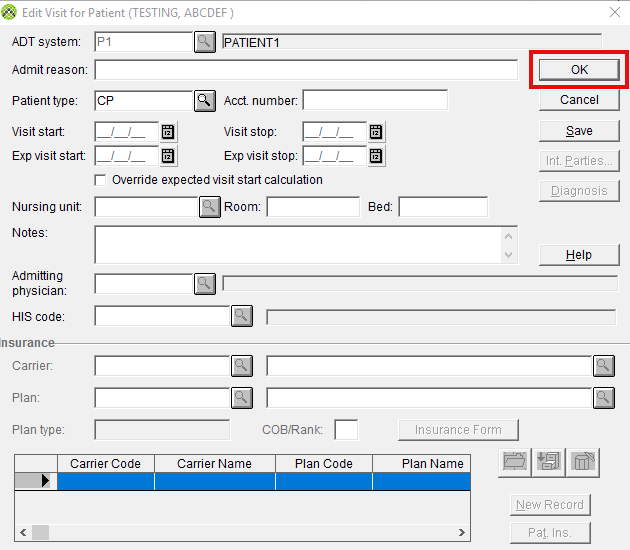Focus the Acct. number text field
Viewport: 630px width, 550px height.
(375, 100)
